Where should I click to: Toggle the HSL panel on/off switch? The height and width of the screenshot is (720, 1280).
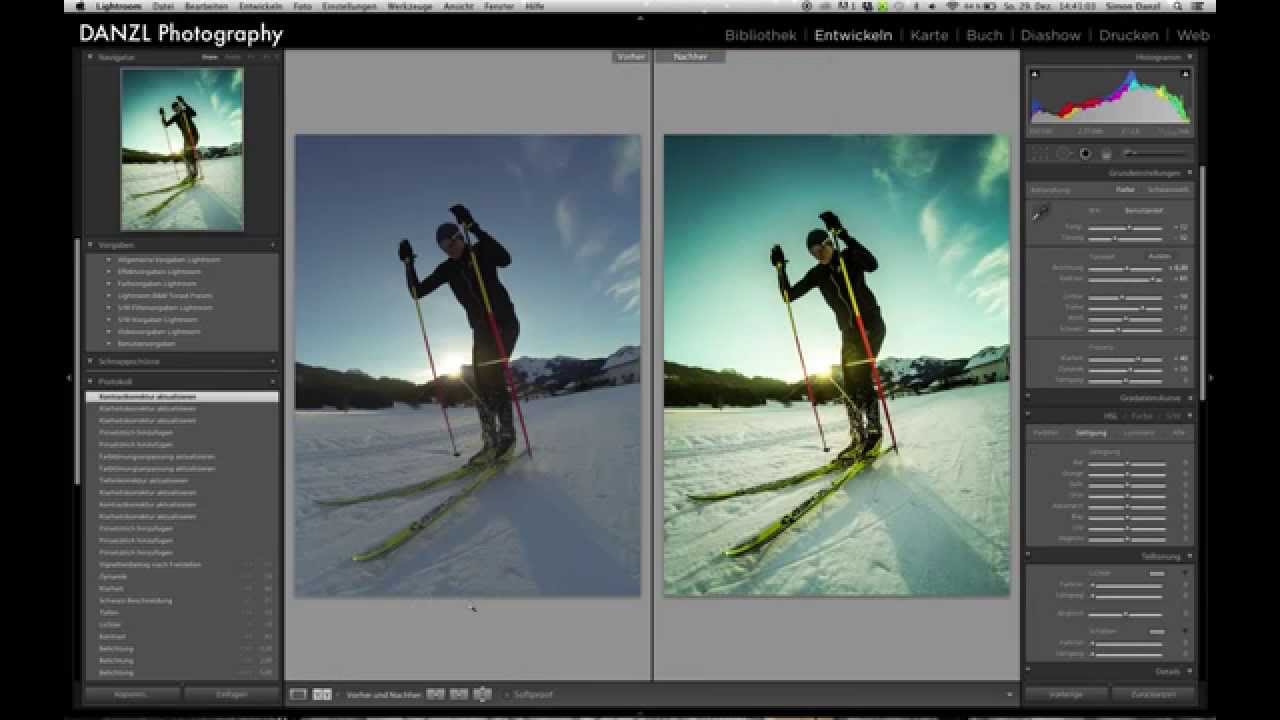[1028, 415]
